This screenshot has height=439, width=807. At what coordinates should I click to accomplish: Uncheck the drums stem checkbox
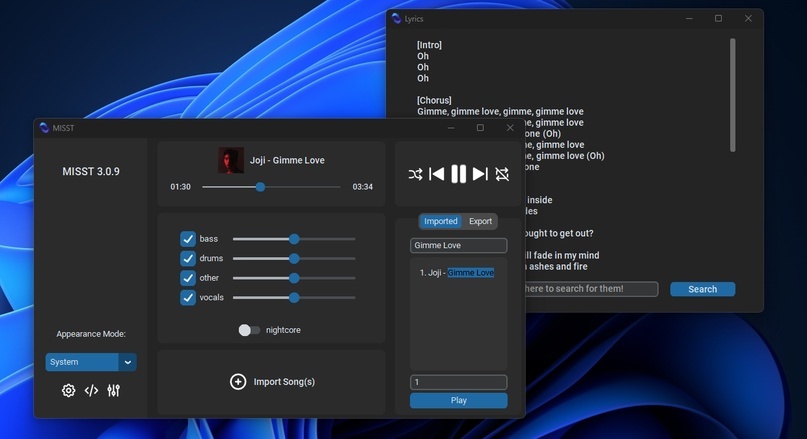[188, 258]
